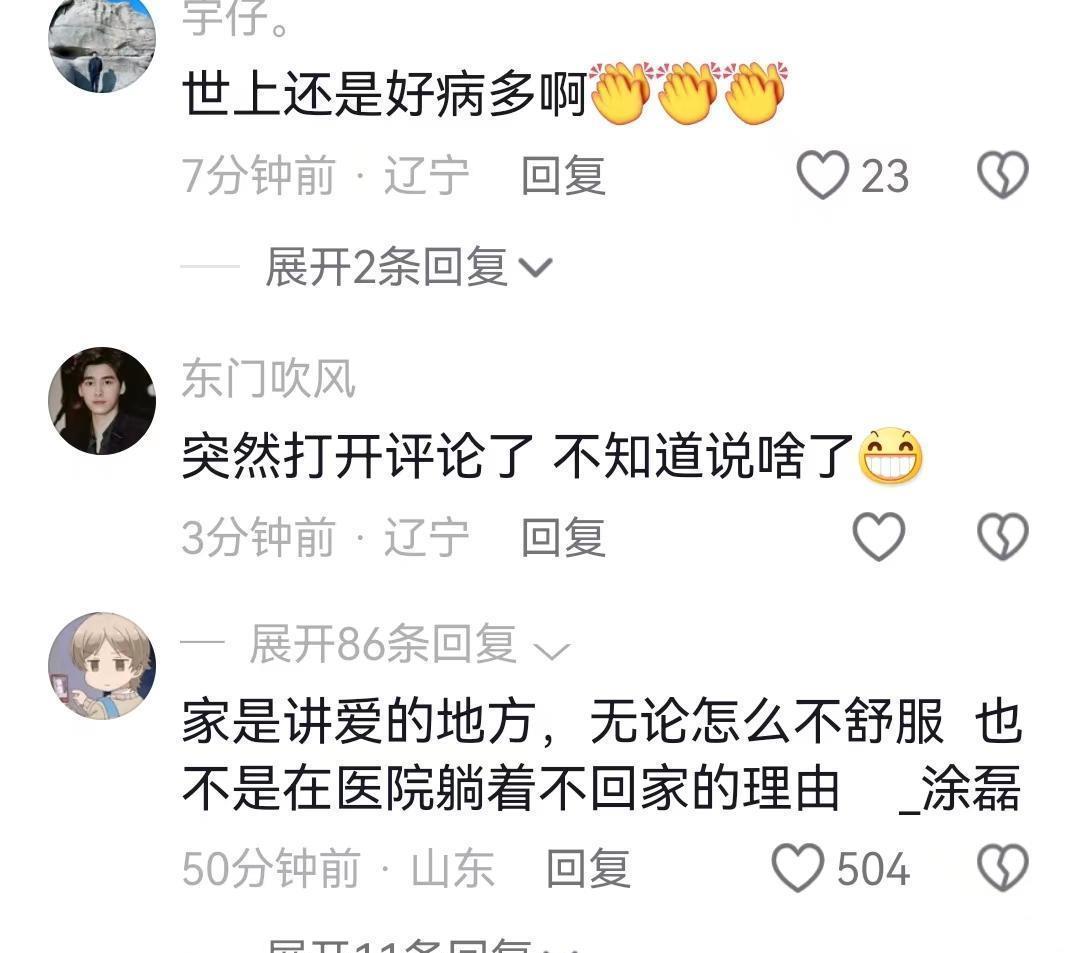Click chevron beside 展开2条回复
This screenshot has width=1084, height=953.
tap(536, 268)
